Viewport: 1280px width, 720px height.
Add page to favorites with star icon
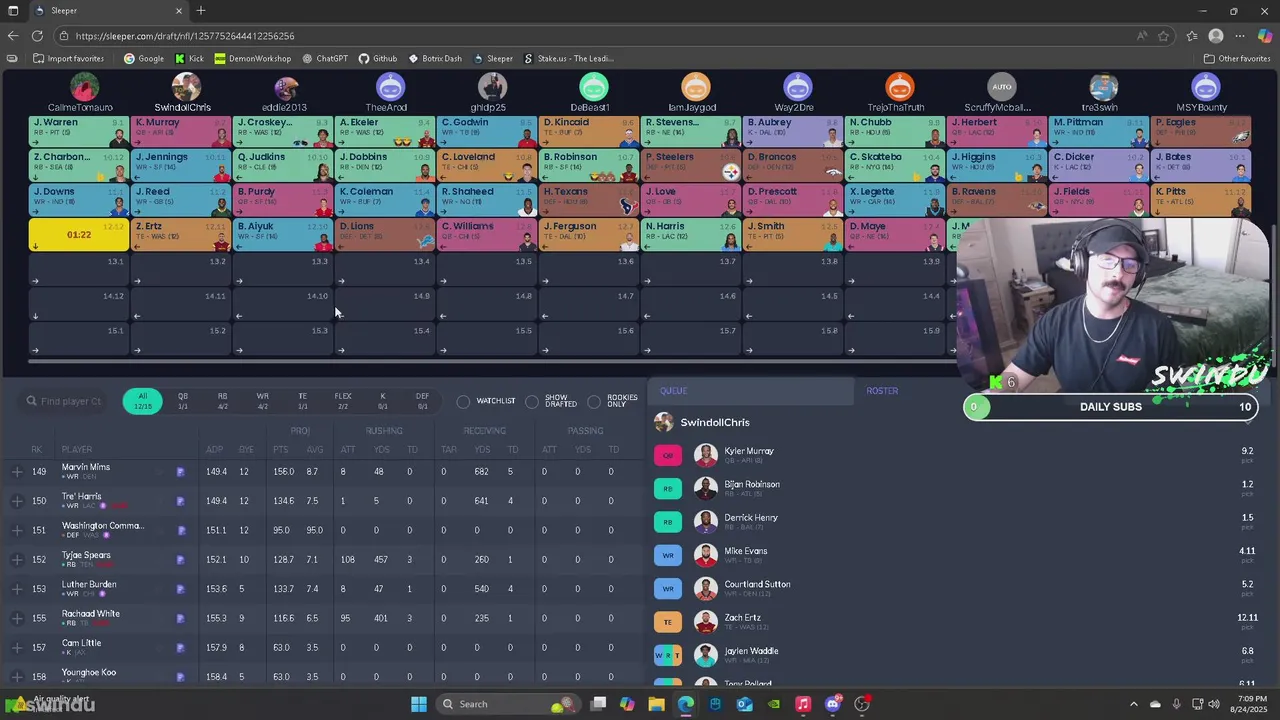[1164, 36]
